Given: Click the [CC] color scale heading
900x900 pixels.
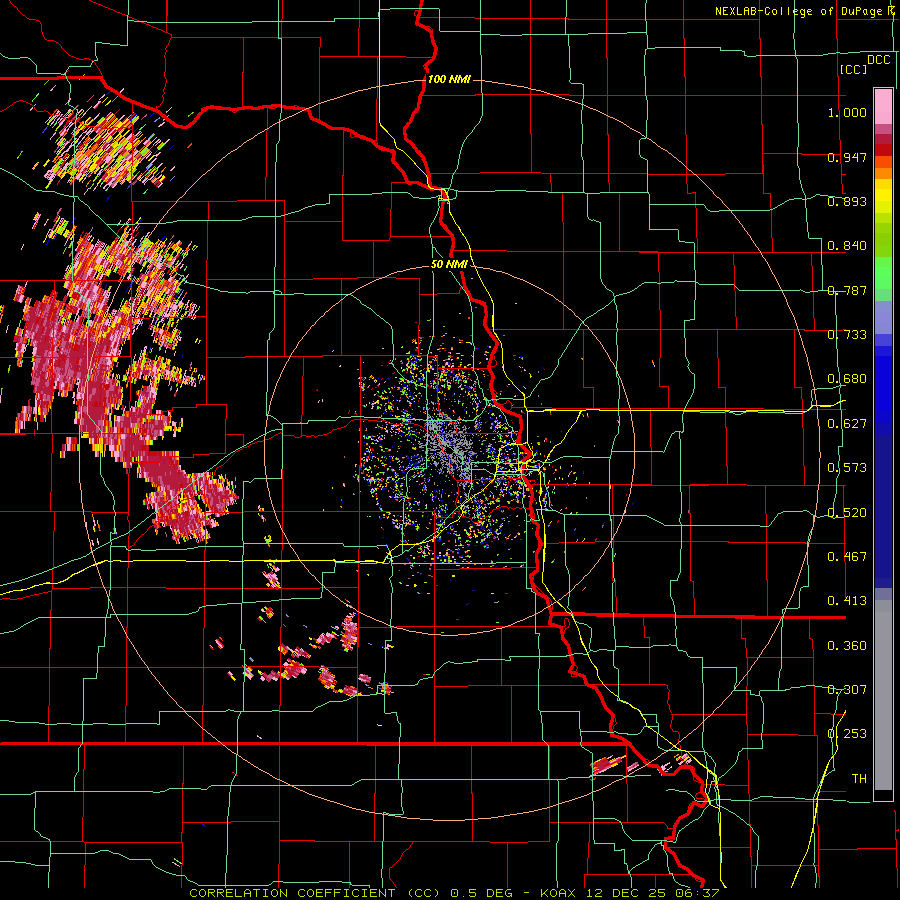Looking at the screenshot, I should [x=853, y=69].
